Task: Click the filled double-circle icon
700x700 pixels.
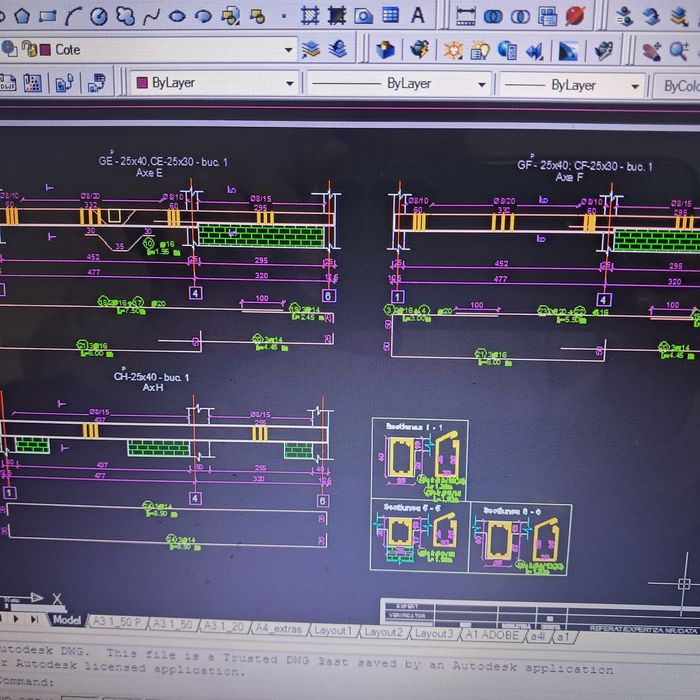Action: [493, 17]
